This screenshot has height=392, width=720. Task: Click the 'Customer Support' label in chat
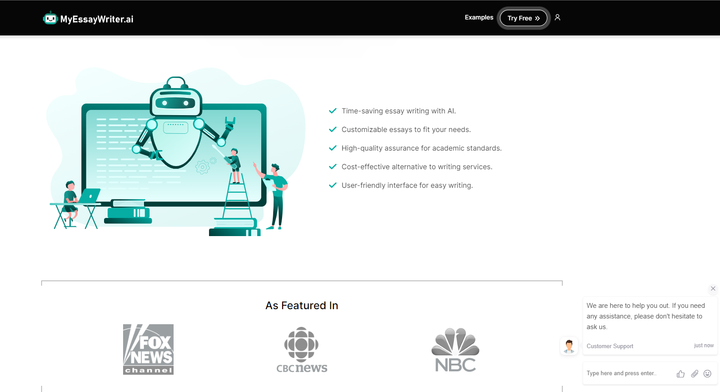point(610,346)
